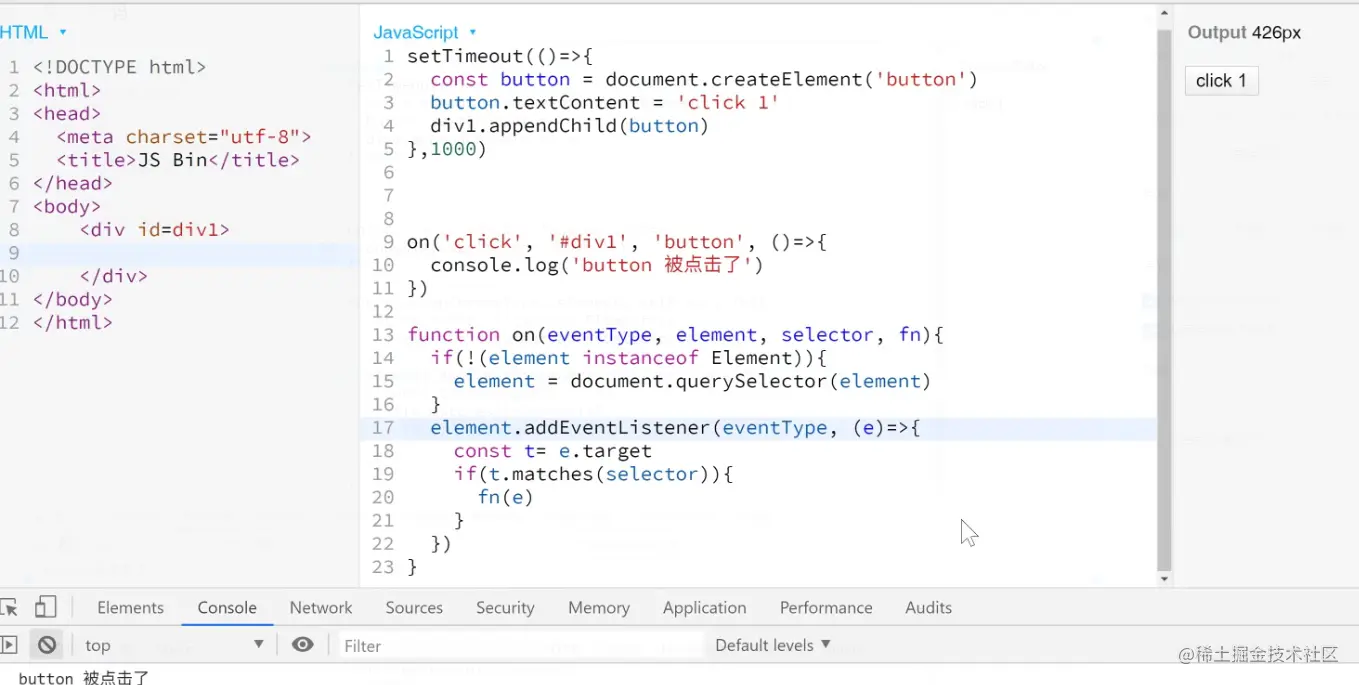
Task: Click 'if(!(element instanceof Element)){' line
Action: tap(628, 358)
